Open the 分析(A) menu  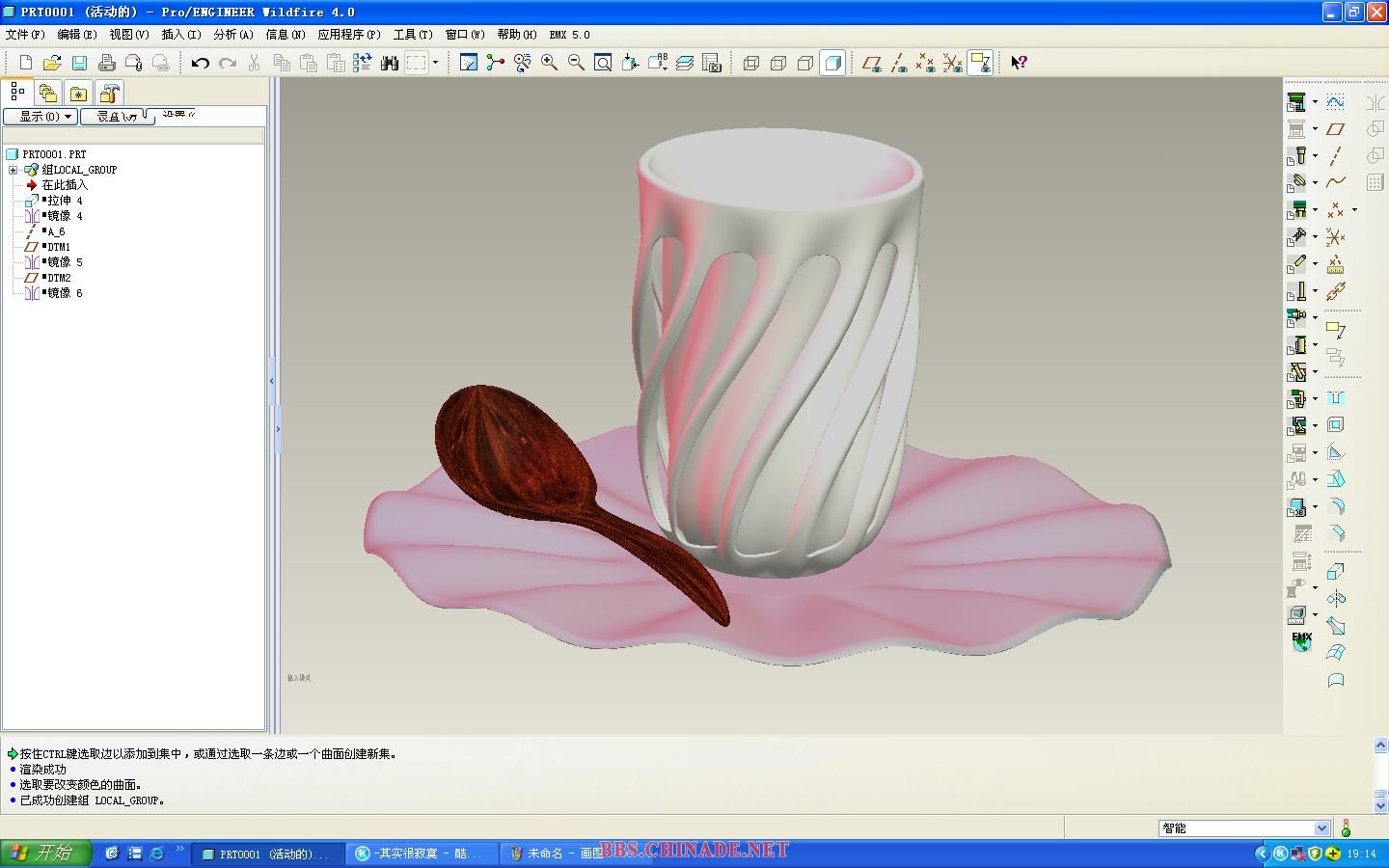tap(232, 35)
